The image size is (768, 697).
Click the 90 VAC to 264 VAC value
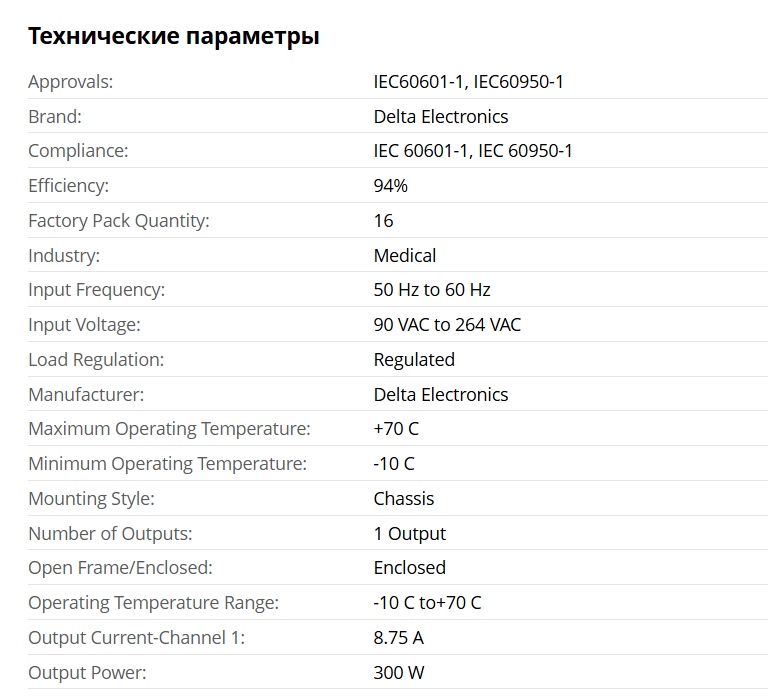coord(447,325)
